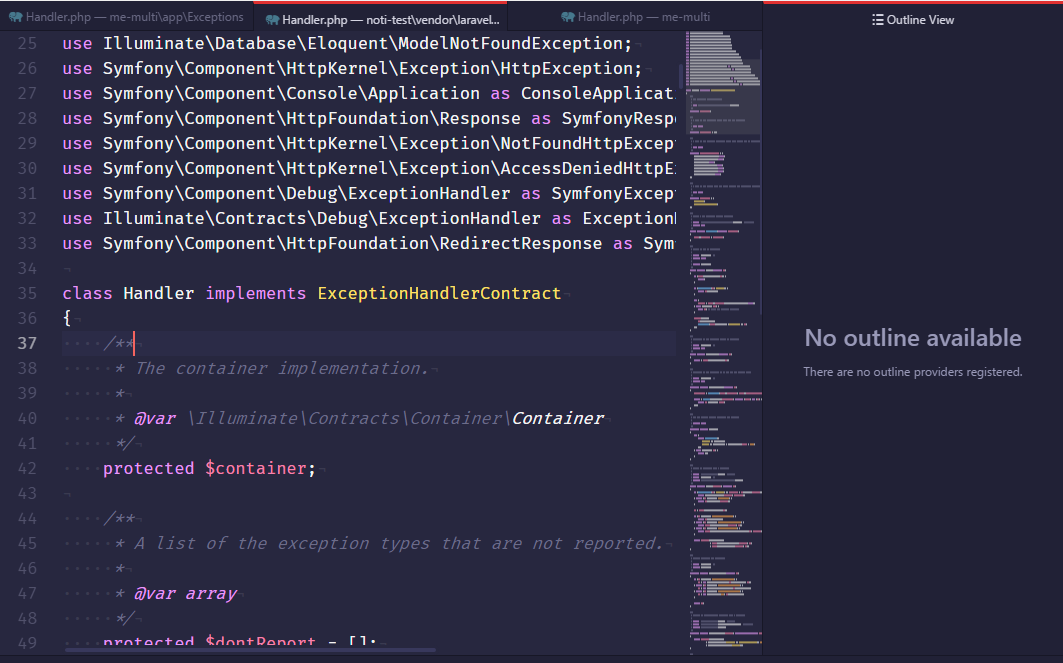This screenshot has width=1063, height=663.
Task: Click the 'Handler' class name on line 35
Action: pos(159,294)
